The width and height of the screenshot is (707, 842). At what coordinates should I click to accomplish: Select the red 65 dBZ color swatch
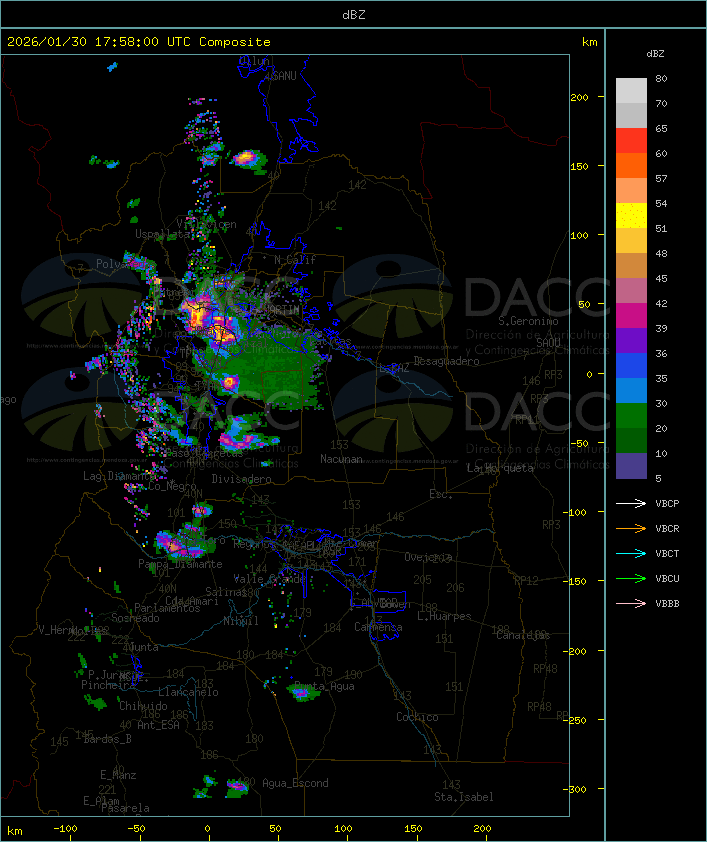[631, 140]
